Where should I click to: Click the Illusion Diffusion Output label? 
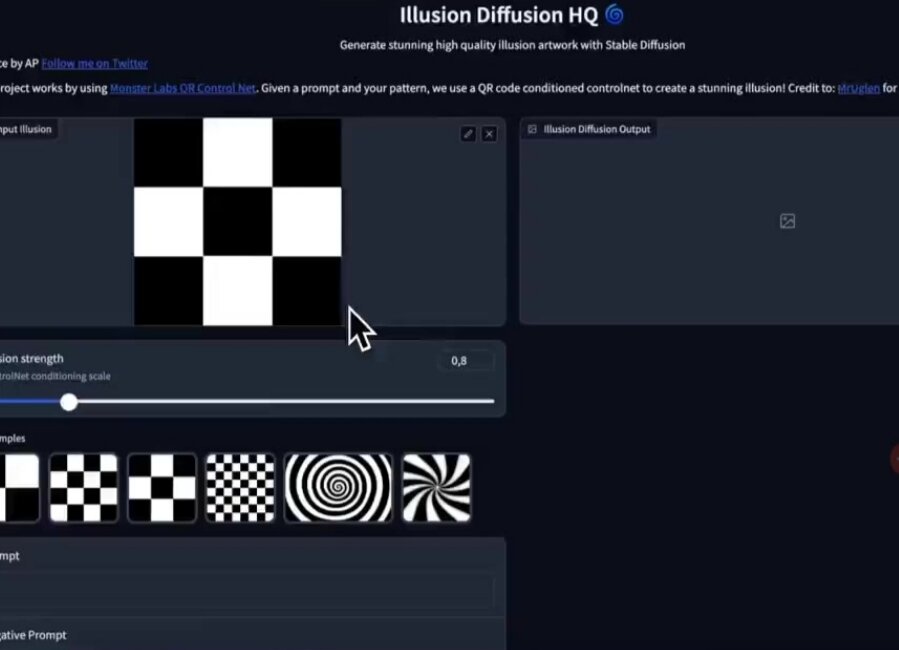click(x=597, y=130)
